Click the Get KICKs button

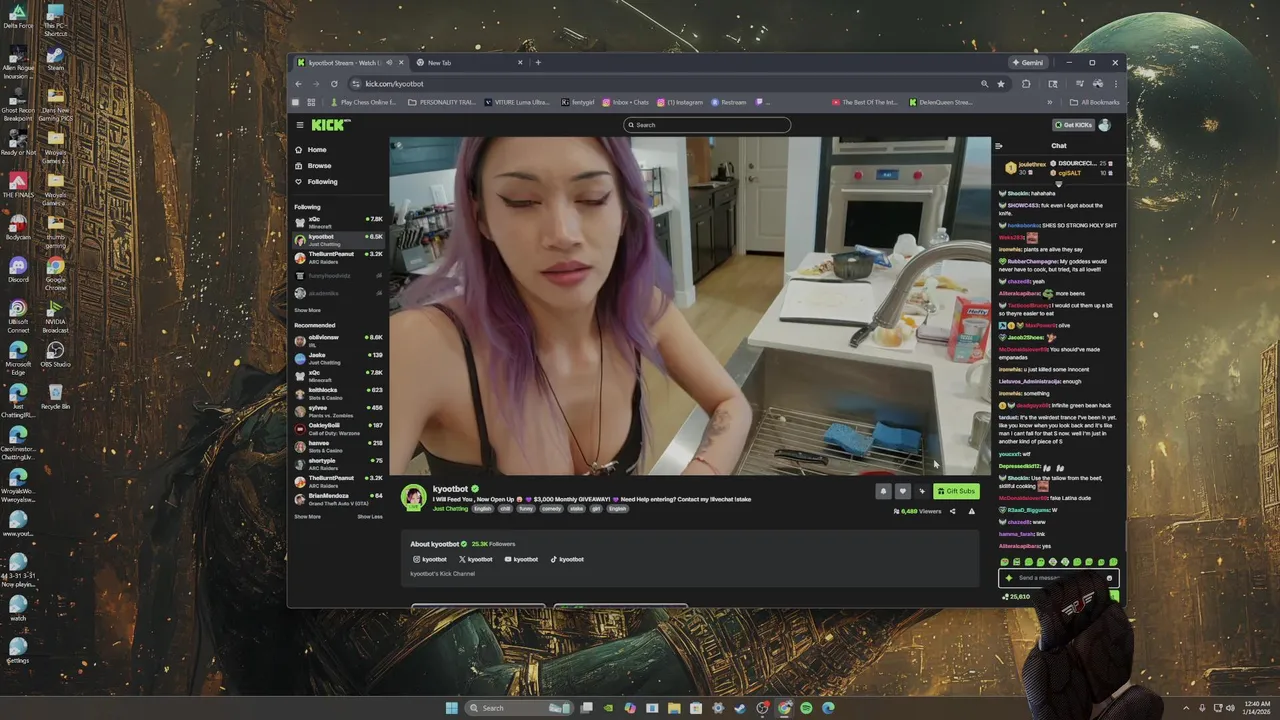(1072, 125)
